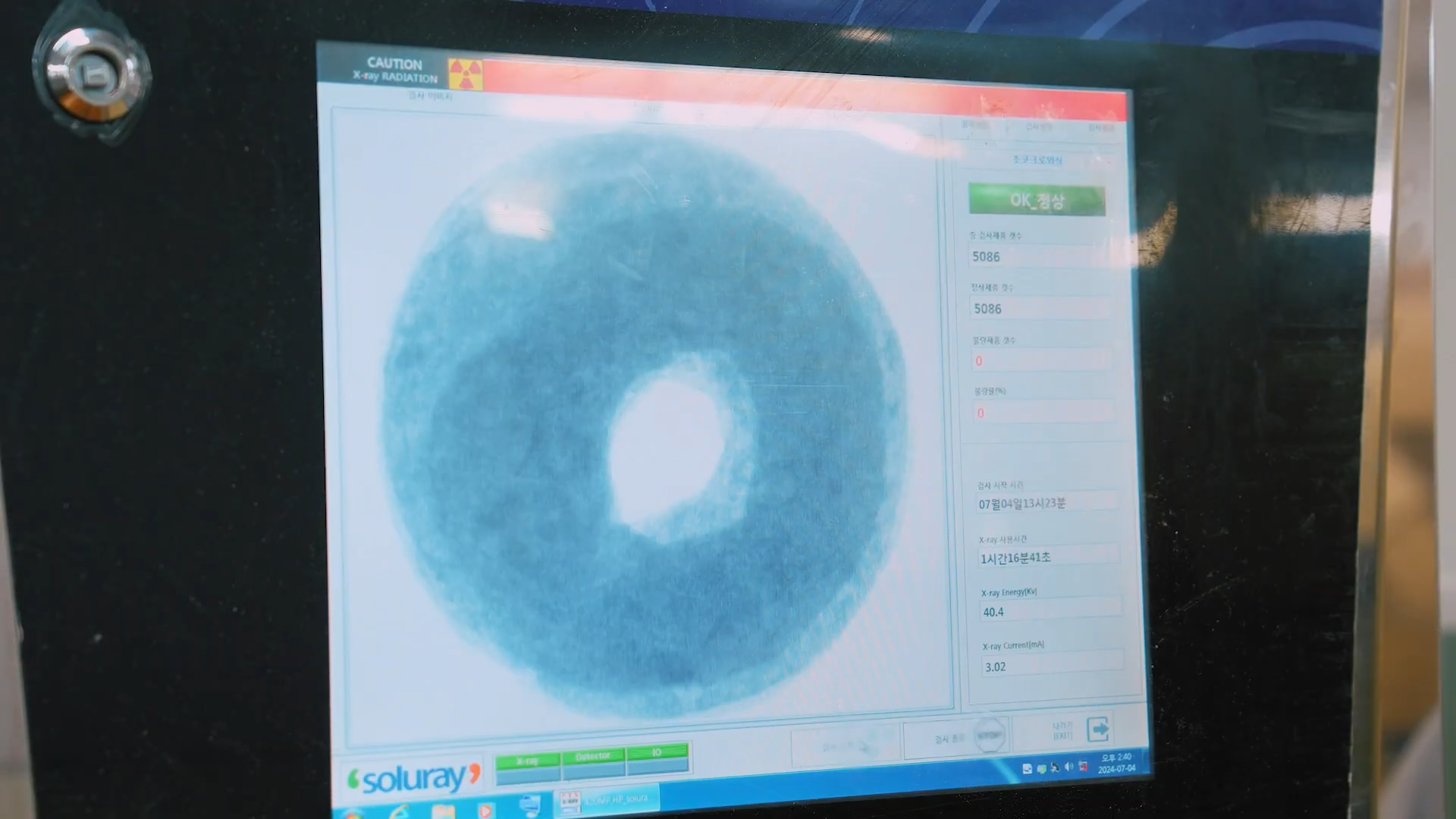Toggle the IO status indicator

point(657,753)
